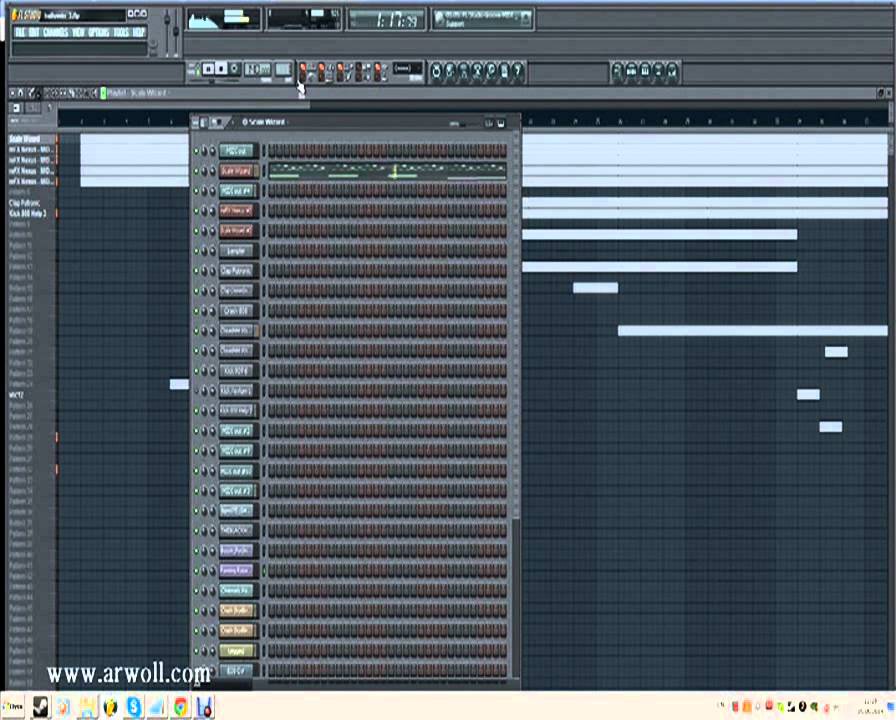Open the playlist view shortcut icon

(x=617, y=71)
